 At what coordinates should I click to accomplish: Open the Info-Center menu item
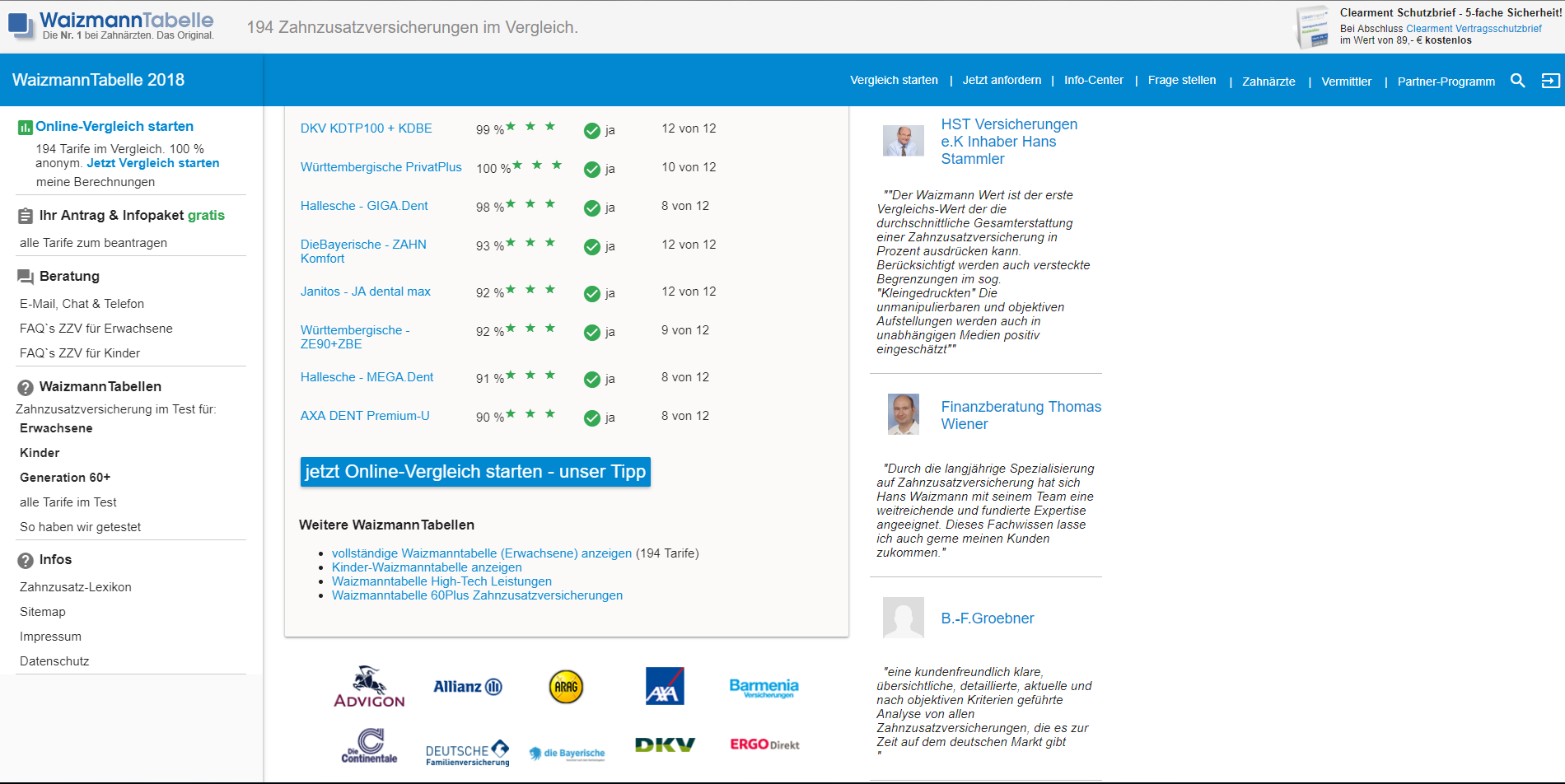click(x=1093, y=80)
